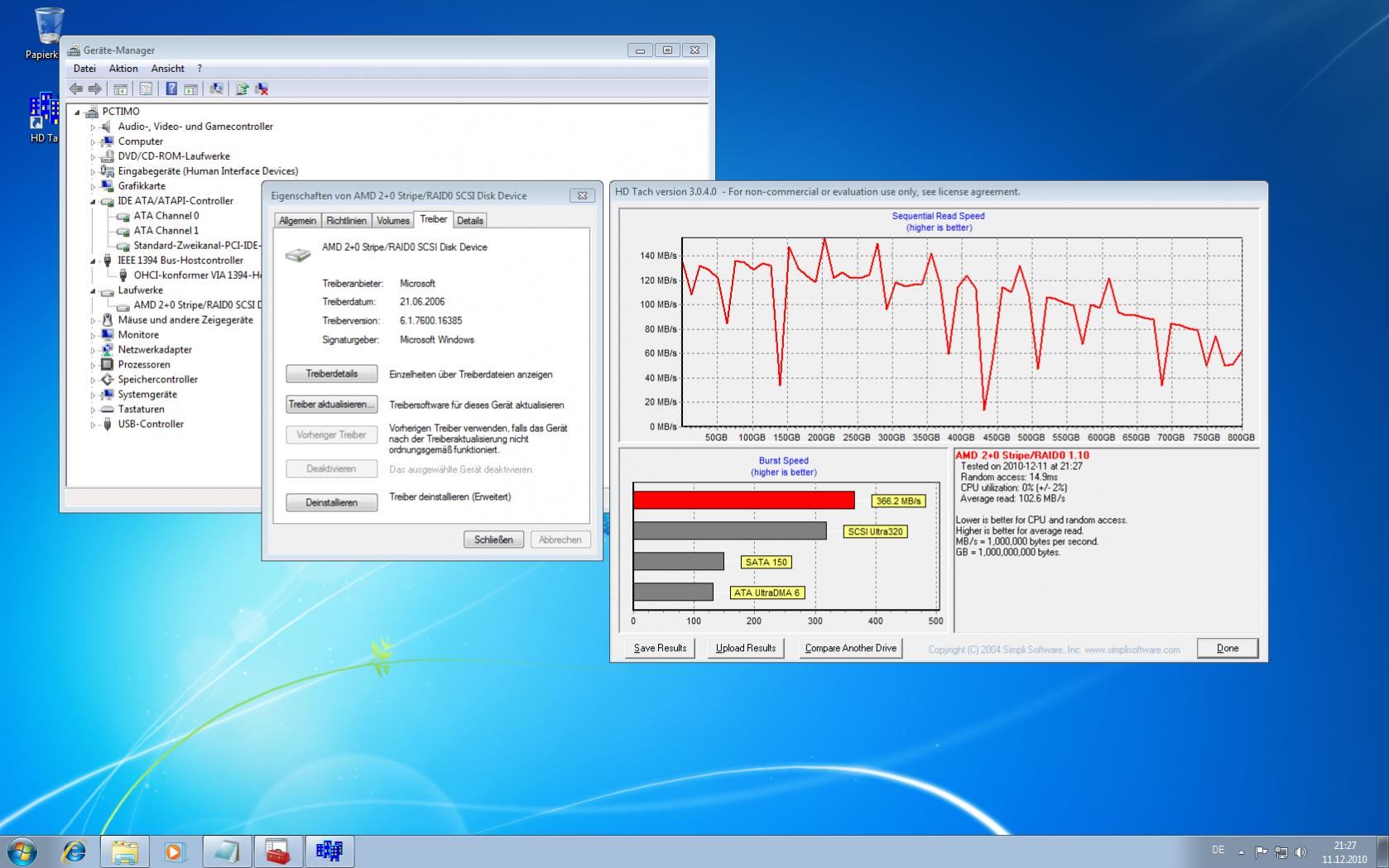Image resolution: width=1389 pixels, height=868 pixels.
Task: Switch to the red toolbox taskbar window
Action: pos(277,851)
